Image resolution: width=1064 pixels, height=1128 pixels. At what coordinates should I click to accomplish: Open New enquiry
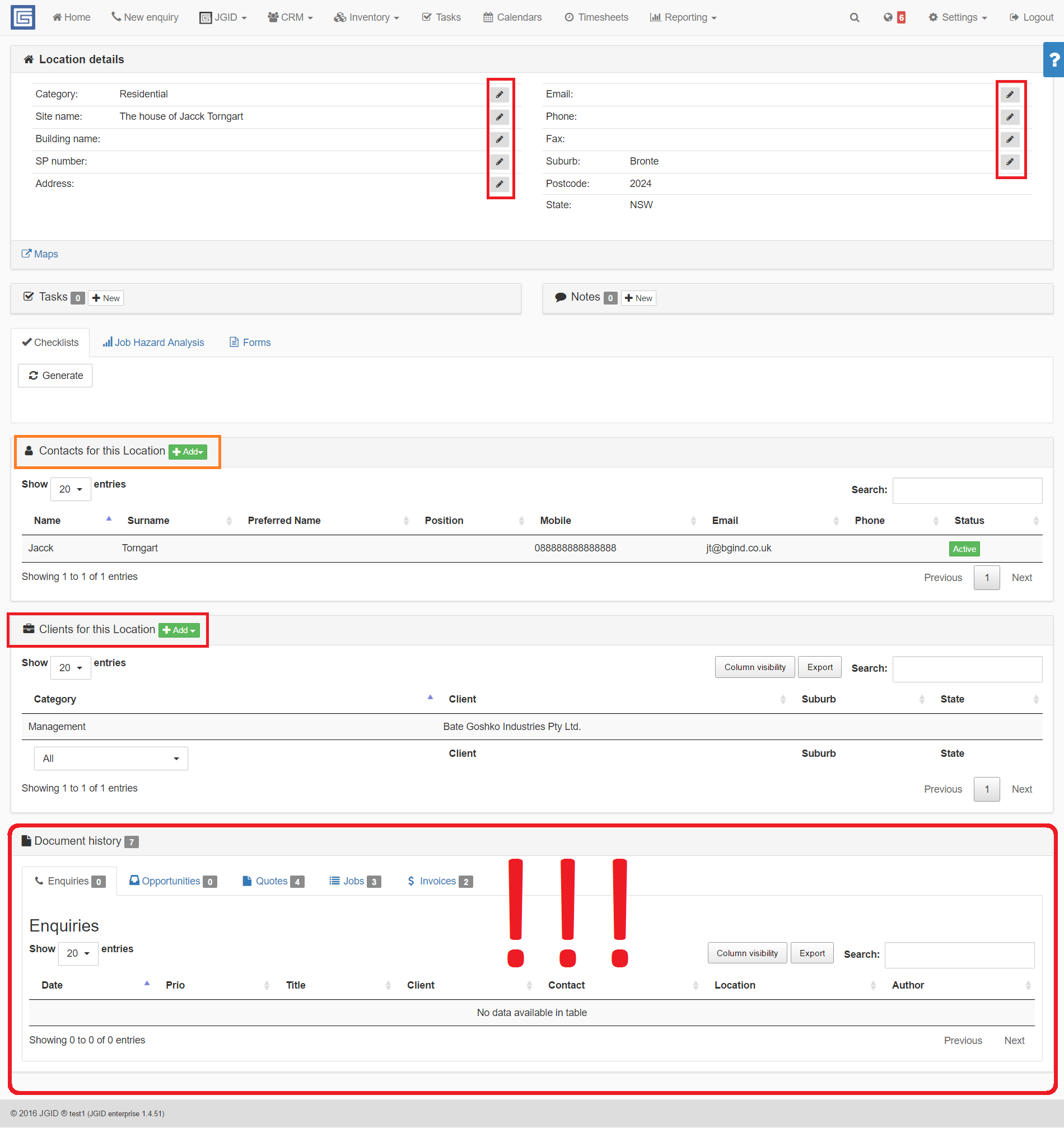click(x=145, y=17)
